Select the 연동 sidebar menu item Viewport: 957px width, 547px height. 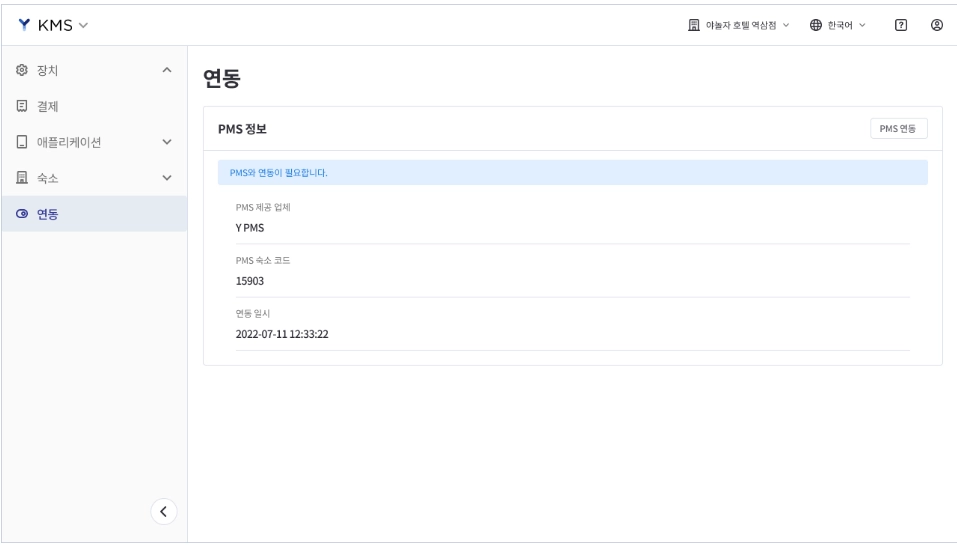click(95, 214)
